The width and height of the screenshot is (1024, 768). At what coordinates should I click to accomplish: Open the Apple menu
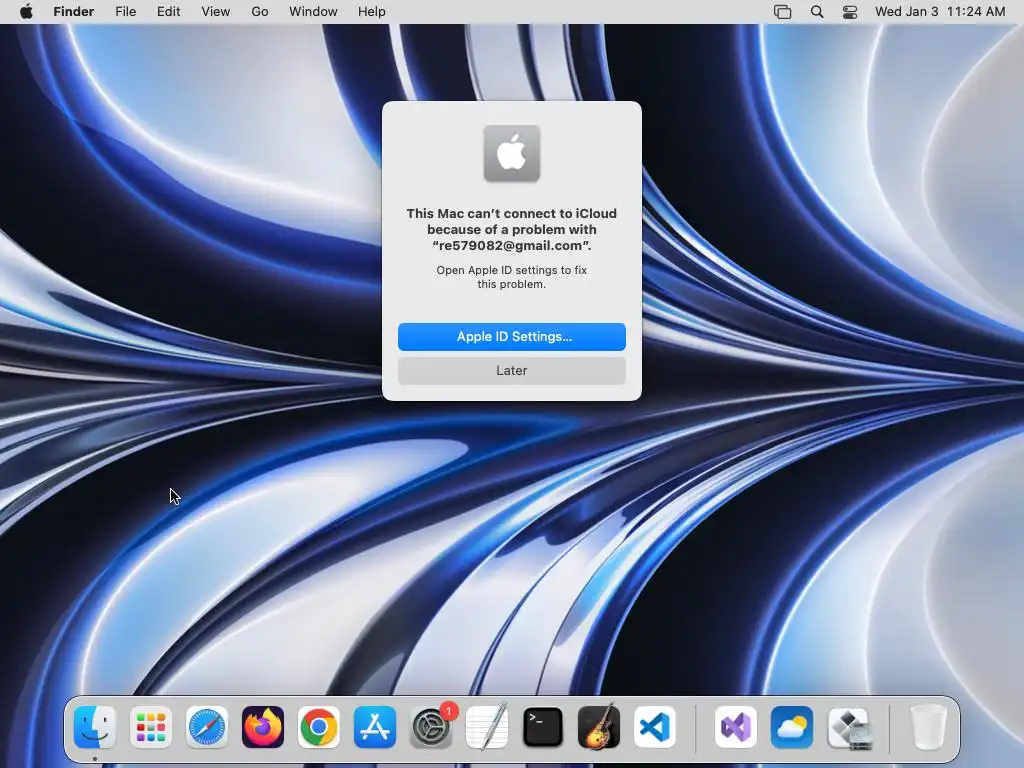pos(26,11)
